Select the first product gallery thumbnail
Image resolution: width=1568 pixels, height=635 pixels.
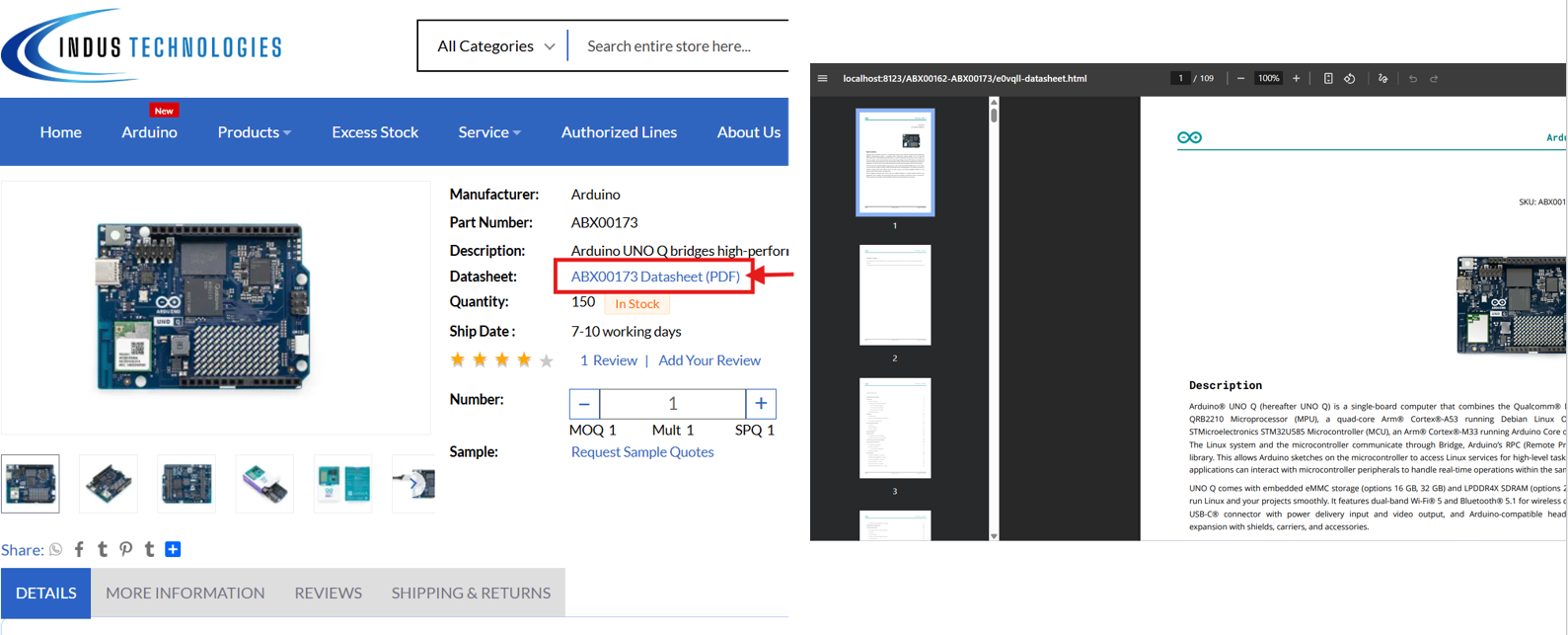tap(31, 484)
